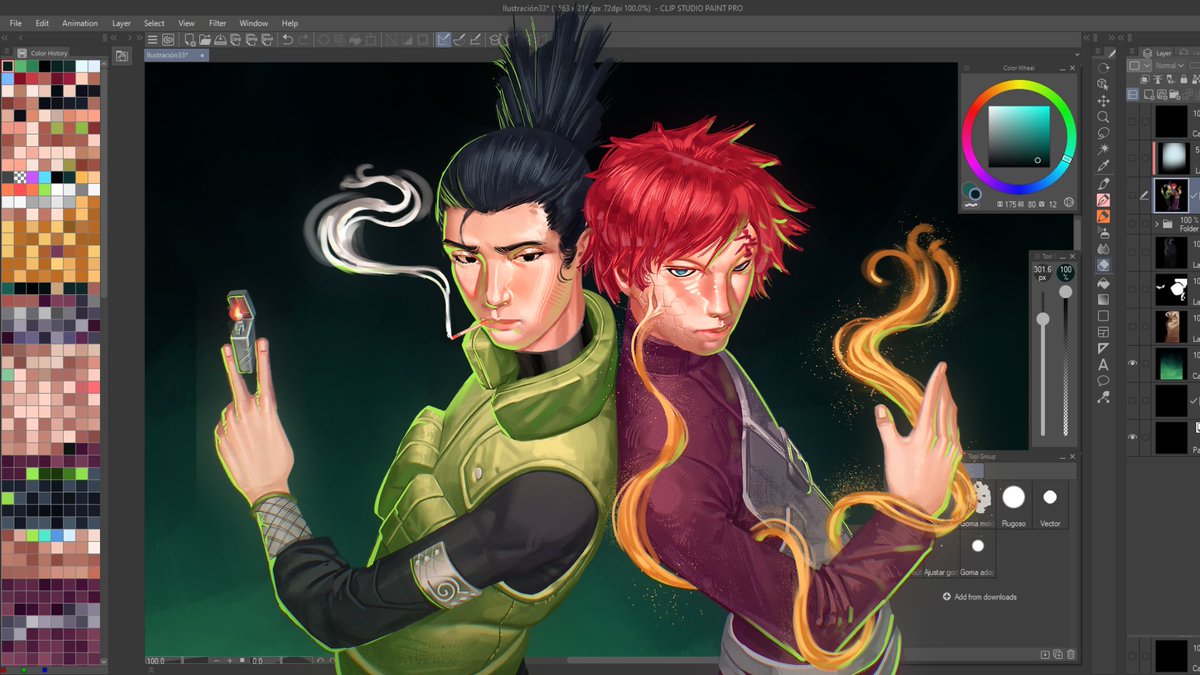Select the Text tool
The height and width of the screenshot is (675, 1200).
pyautogui.click(x=1103, y=365)
